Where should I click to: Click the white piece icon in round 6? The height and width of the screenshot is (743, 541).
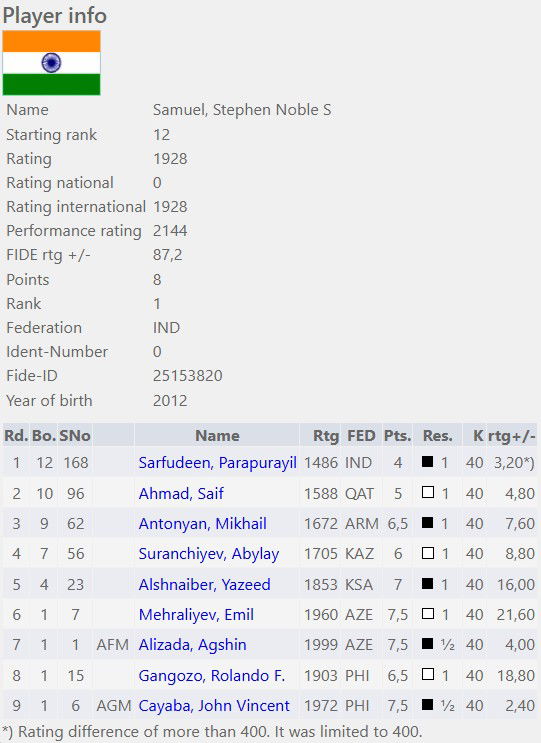tap(428, 613)
